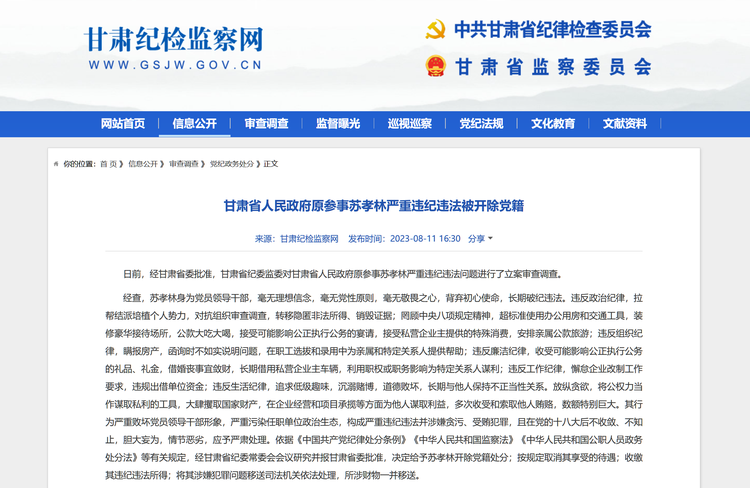Click the article headline about 苏孝林
The height and width of the screenshot is (488, 750).
pos(374,205)
